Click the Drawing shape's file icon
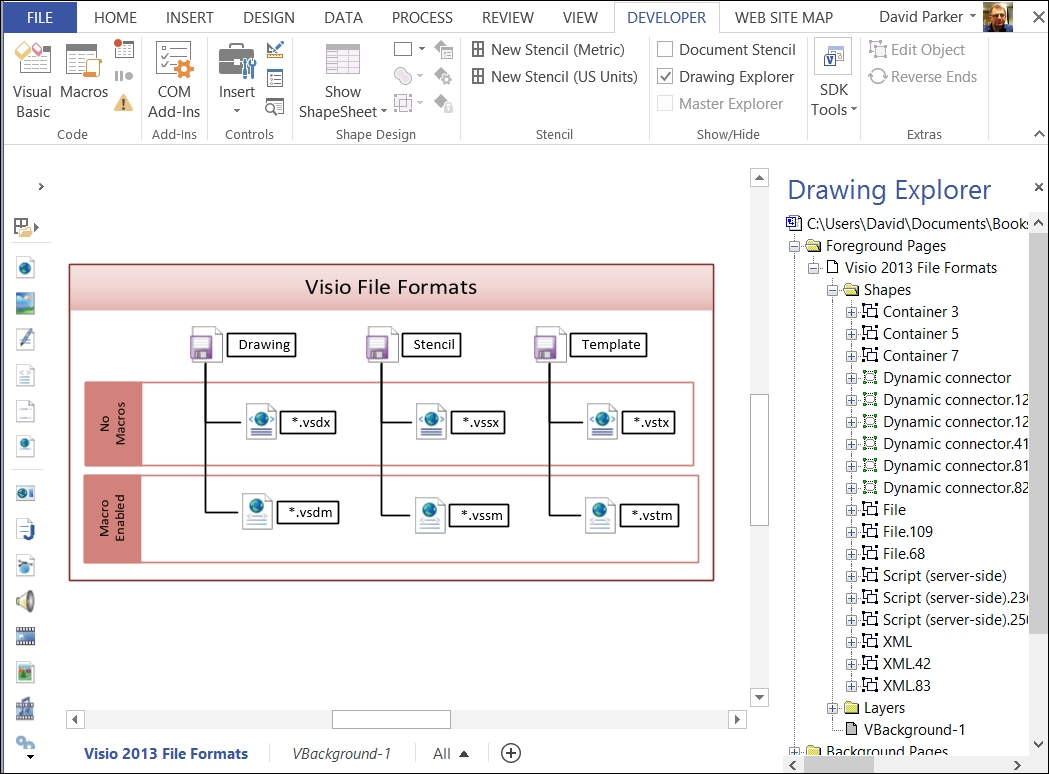This screenshot has height=774, width=1049. [x=205, y=345]
